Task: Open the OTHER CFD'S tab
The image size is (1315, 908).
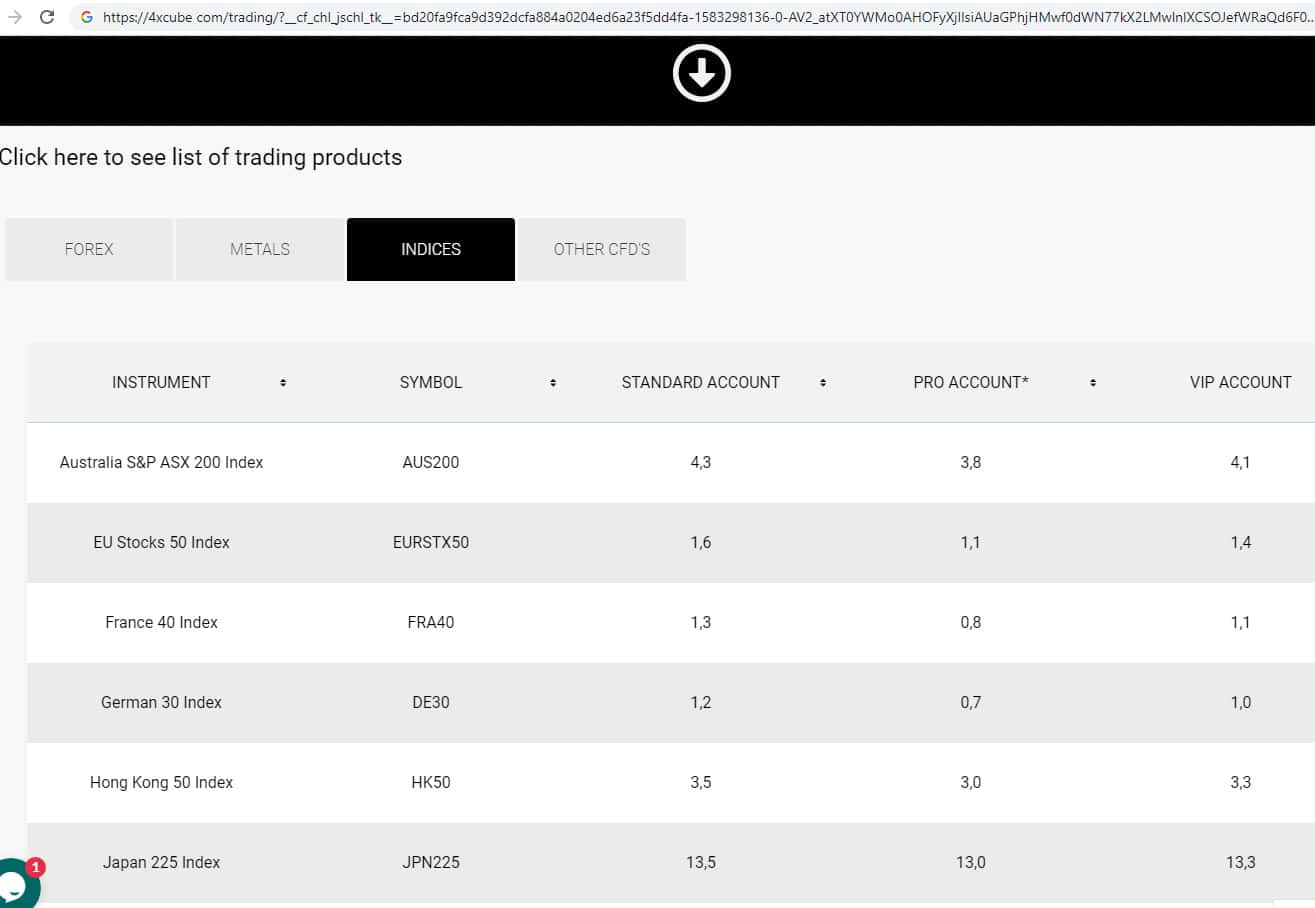Action: [x=602, y=249]
